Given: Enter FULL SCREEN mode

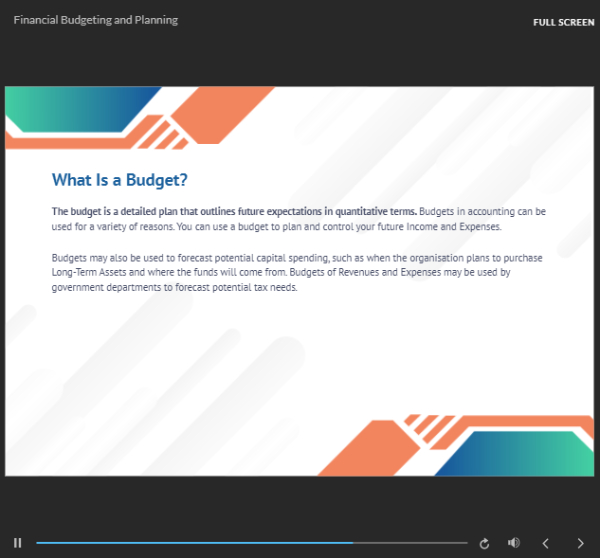Looking at the screenshot, I should tap(564, 22).
